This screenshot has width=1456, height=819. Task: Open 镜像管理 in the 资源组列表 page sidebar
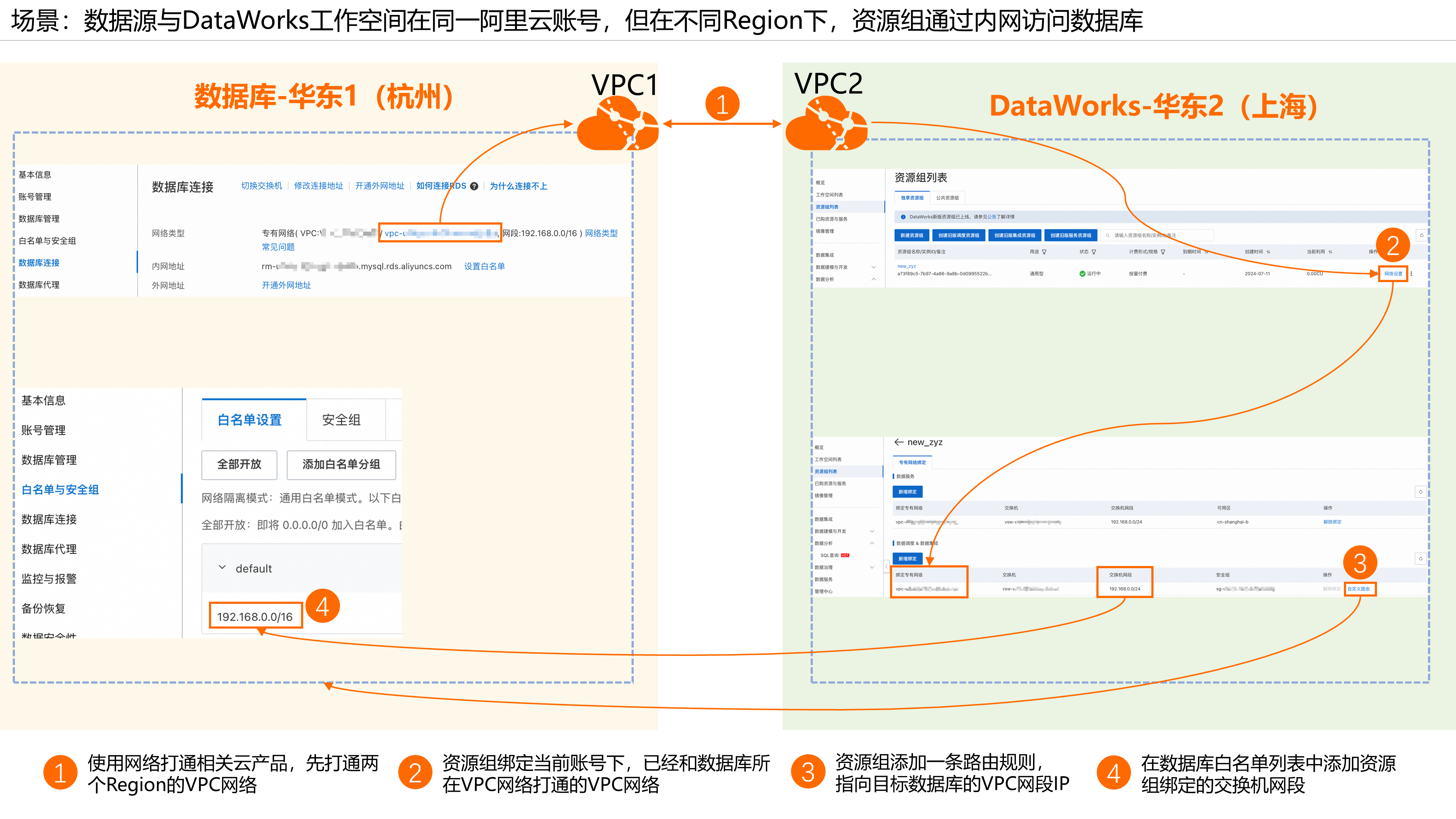click(825, 231)
